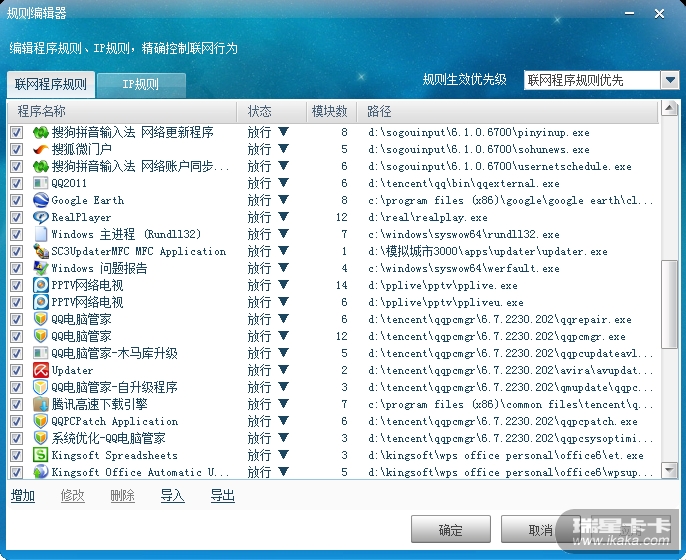
Task: Click the list scrollbar up arrow
Action: pyautogui.click(x=669, y=108)
